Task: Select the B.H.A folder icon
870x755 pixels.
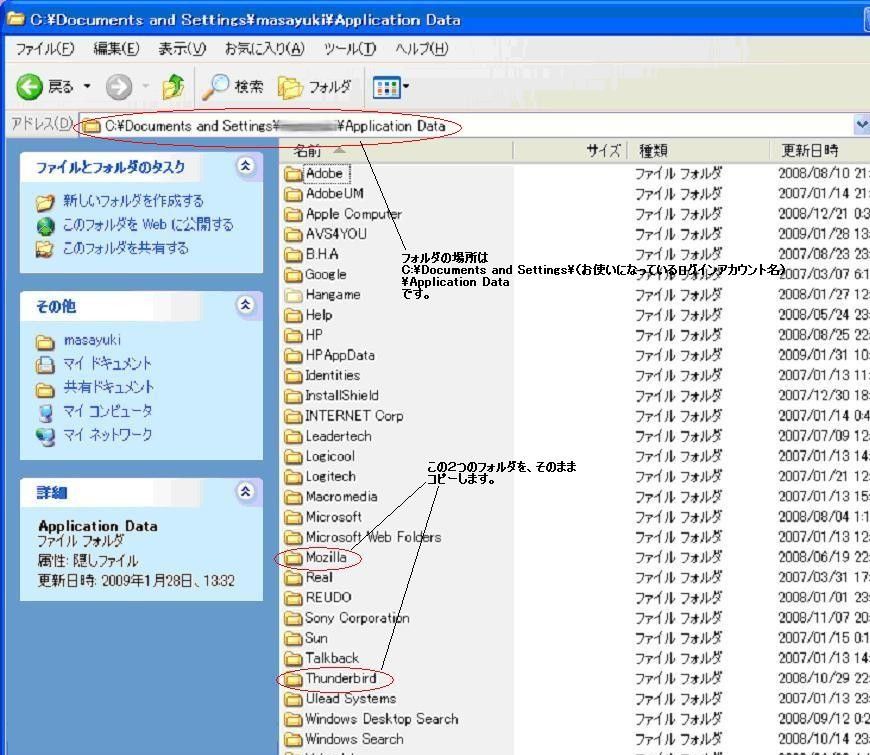Action: pyautogui.click(x=294, y=255)
